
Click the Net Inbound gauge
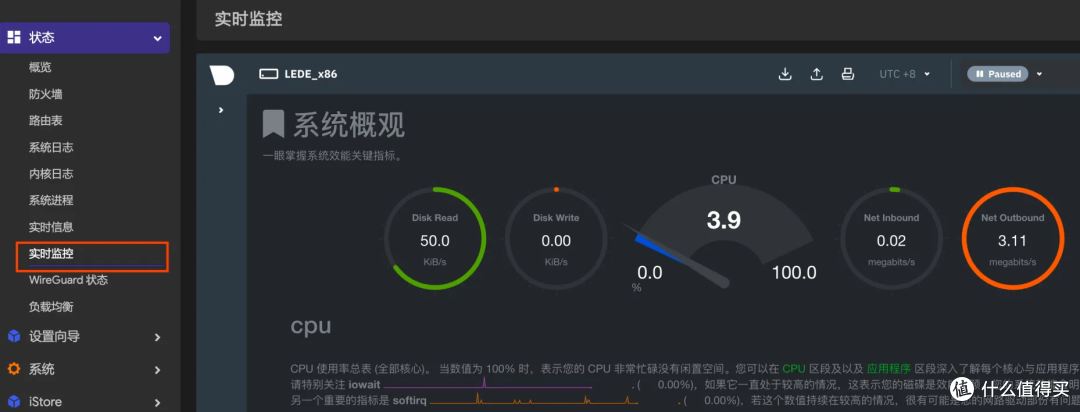click(891, 238)
